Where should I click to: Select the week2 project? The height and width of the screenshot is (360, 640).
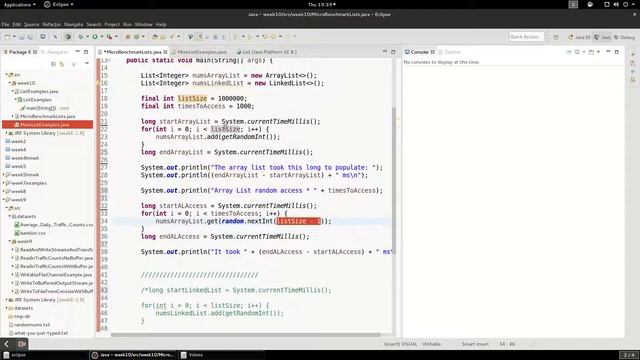[x=16, y=141]
